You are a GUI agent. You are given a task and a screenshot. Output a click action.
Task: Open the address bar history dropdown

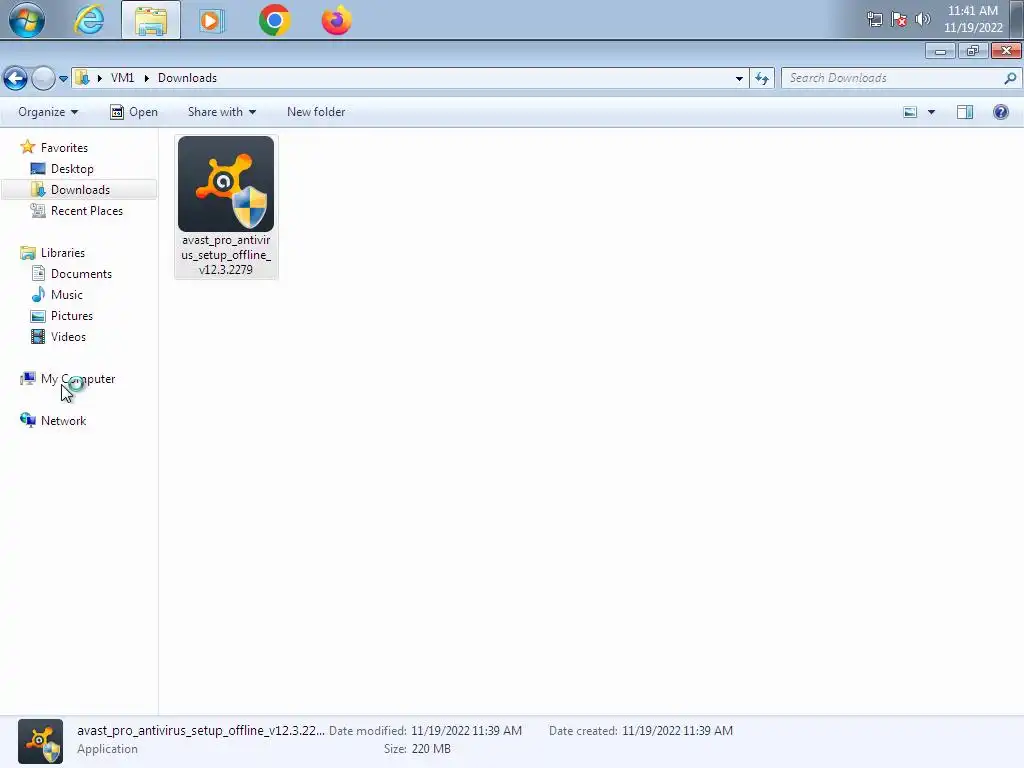click(739, 78)
